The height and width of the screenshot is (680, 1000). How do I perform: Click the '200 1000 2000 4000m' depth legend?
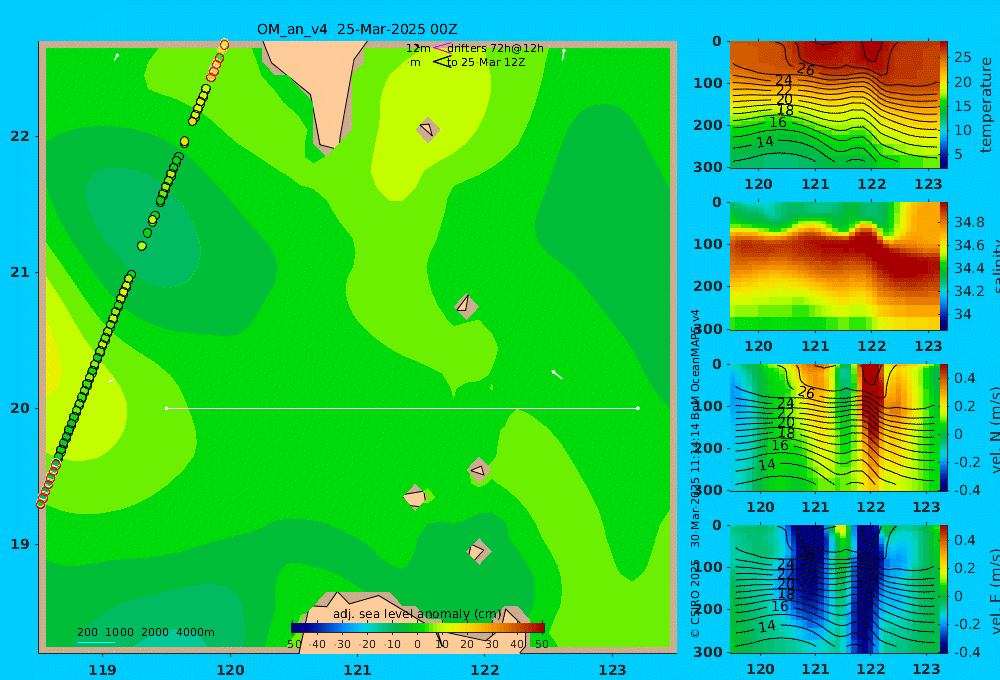146,632
